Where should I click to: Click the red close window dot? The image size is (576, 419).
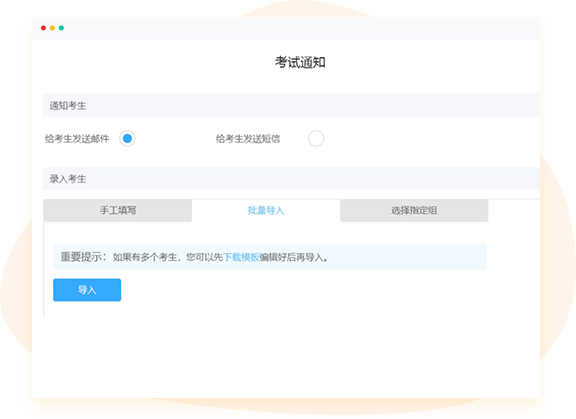(43, 28)
